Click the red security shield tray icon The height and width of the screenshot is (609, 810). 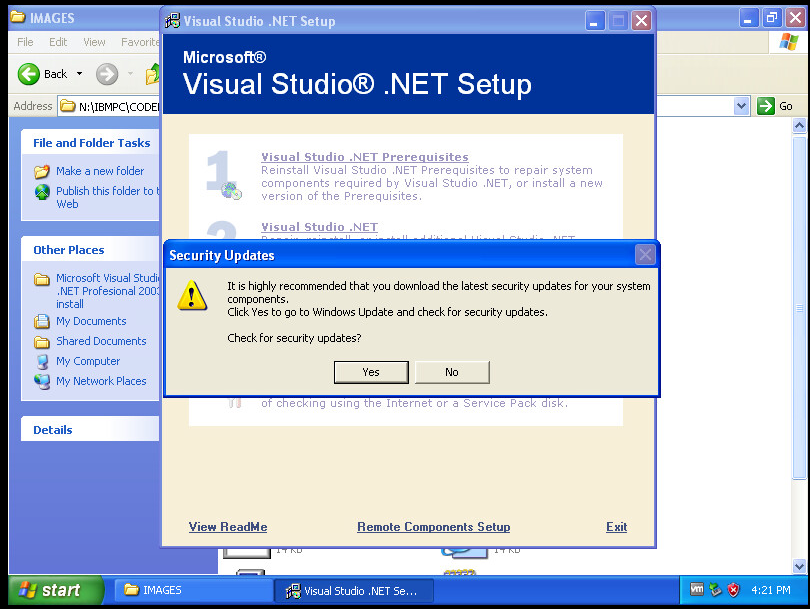[733, 589]
